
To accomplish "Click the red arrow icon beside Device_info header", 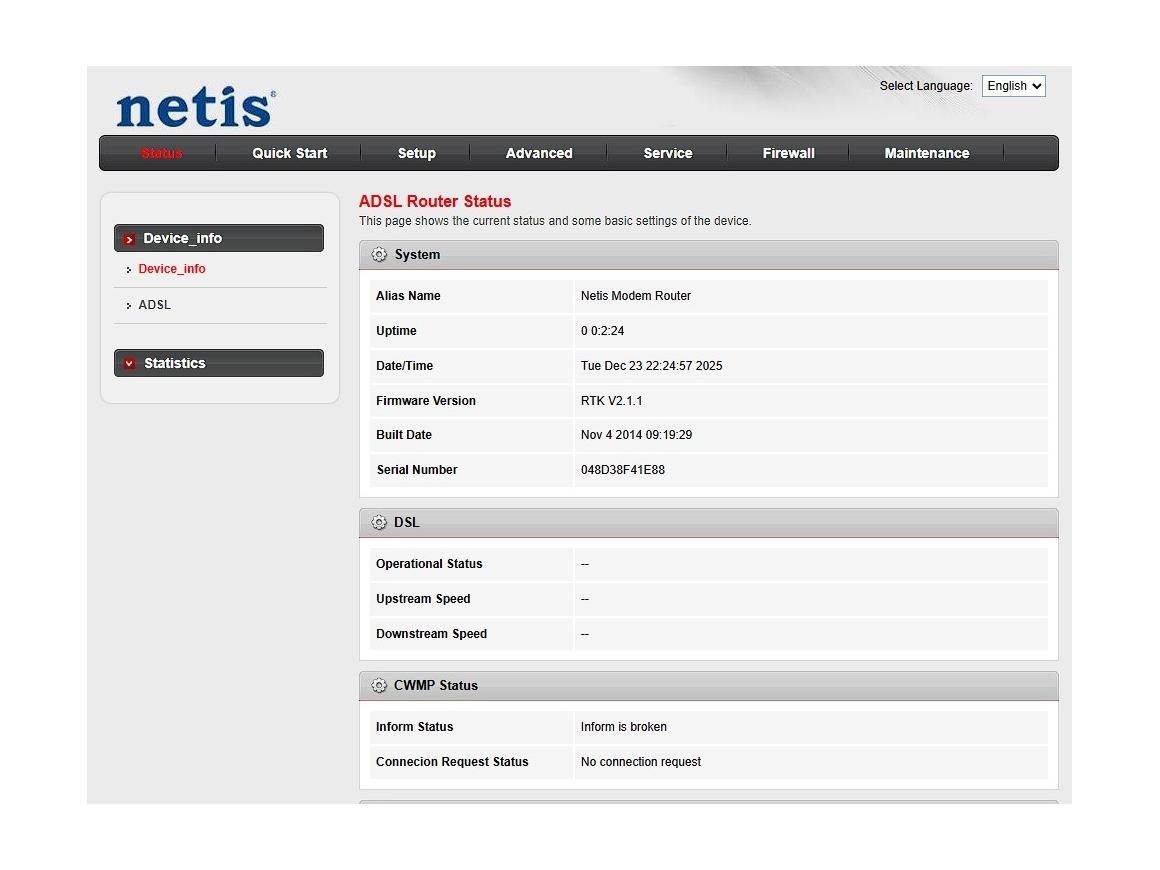I will pos(129,239).
